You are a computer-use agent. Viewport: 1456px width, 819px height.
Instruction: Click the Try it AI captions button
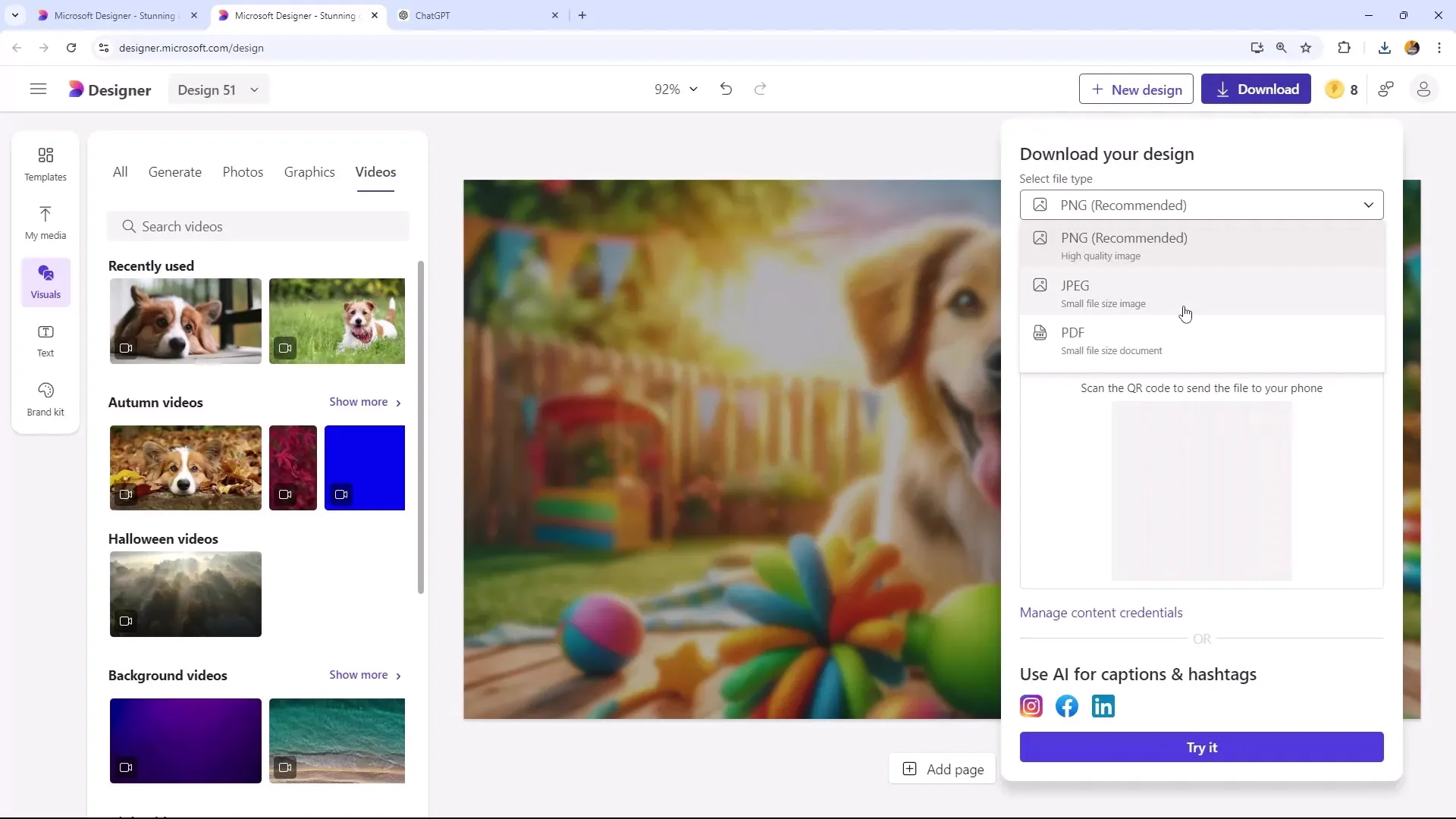(x=1202, y=747)
